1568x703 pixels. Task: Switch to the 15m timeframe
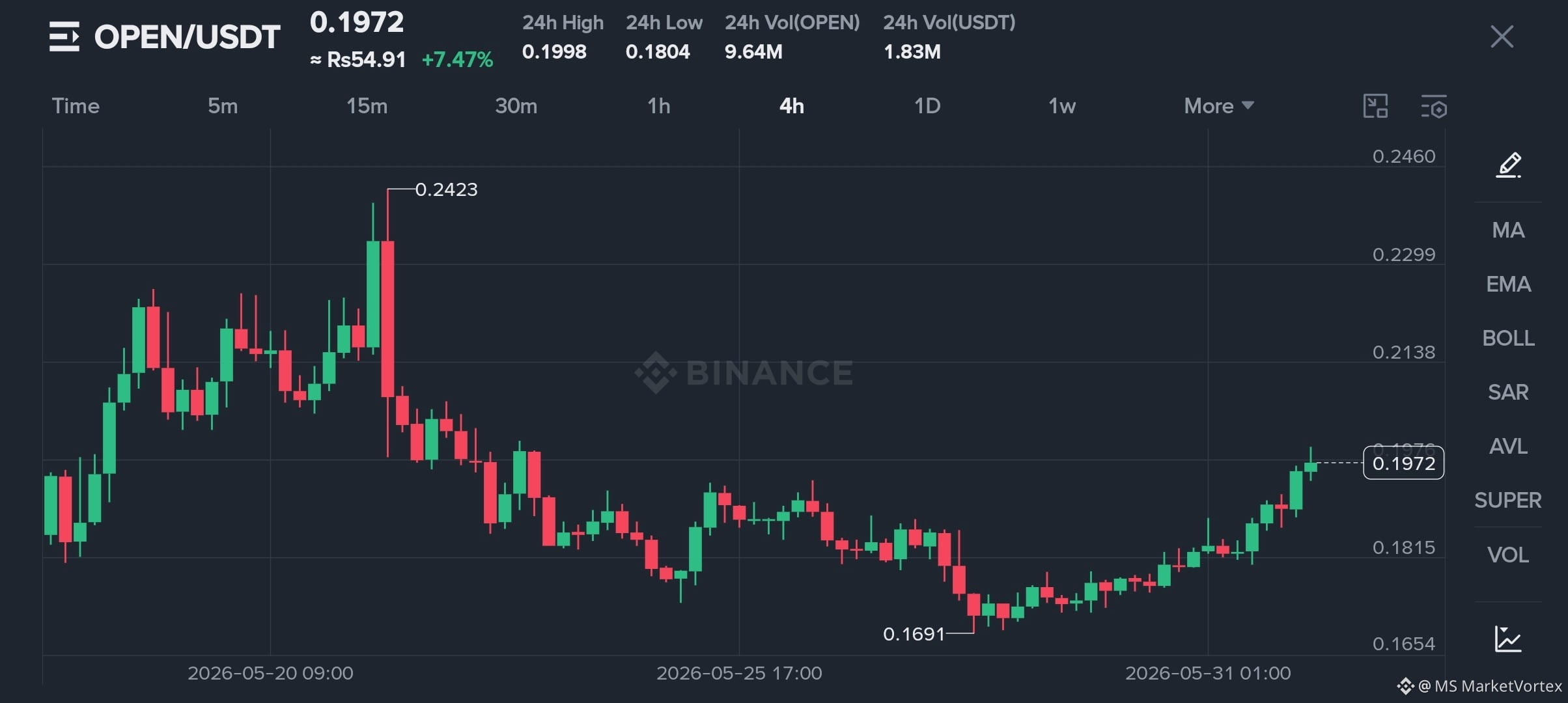[367, 105]
